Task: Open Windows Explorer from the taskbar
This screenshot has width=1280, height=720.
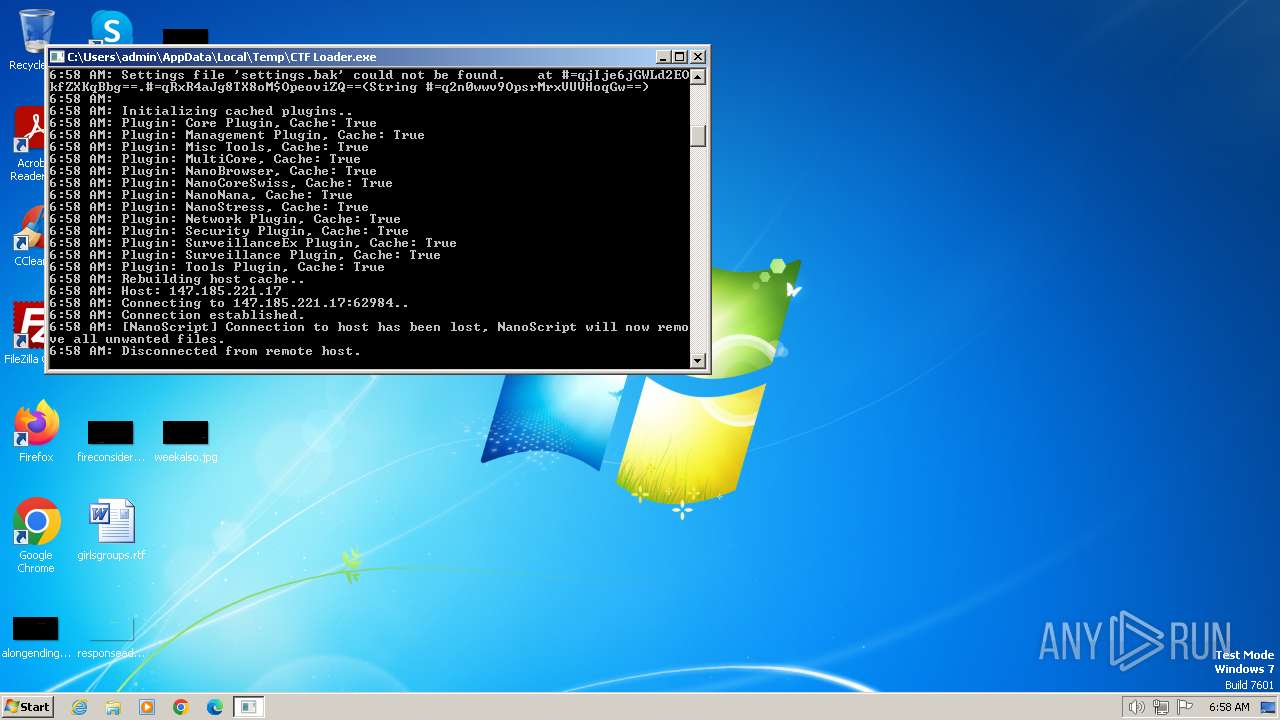Action: pyautogui.click(x=113, y=707)
